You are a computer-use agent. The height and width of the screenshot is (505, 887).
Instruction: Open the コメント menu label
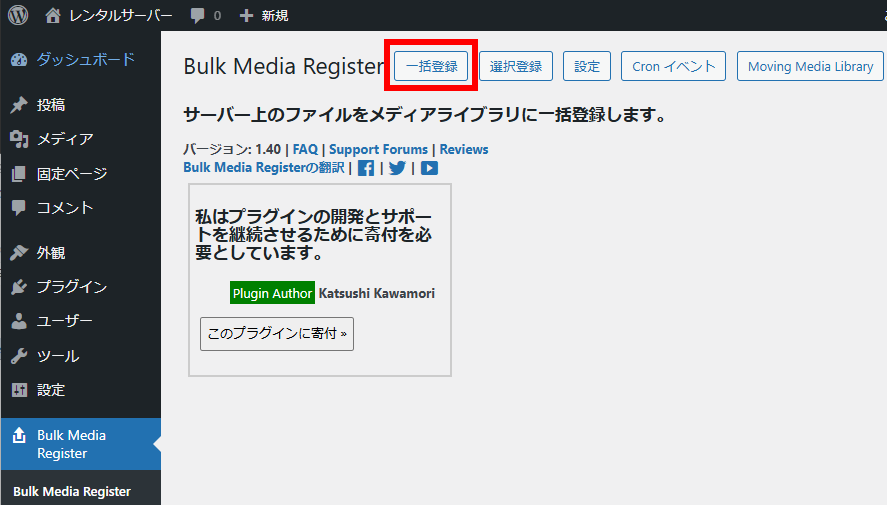click(x=64, y=208)
